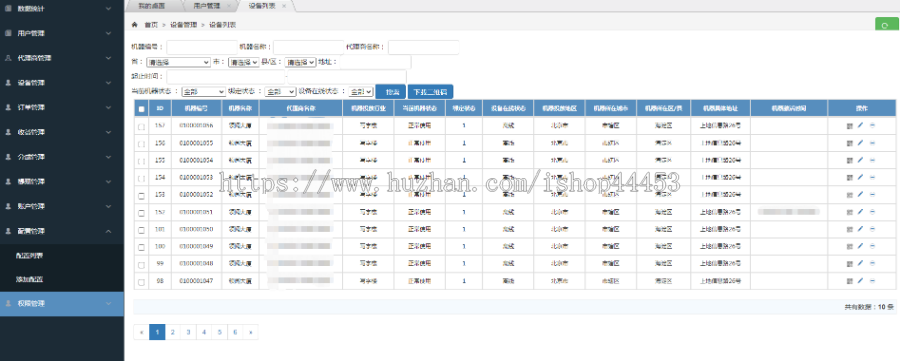Edit machine 0100001048 with pencil icon

(x=860, y=263)
